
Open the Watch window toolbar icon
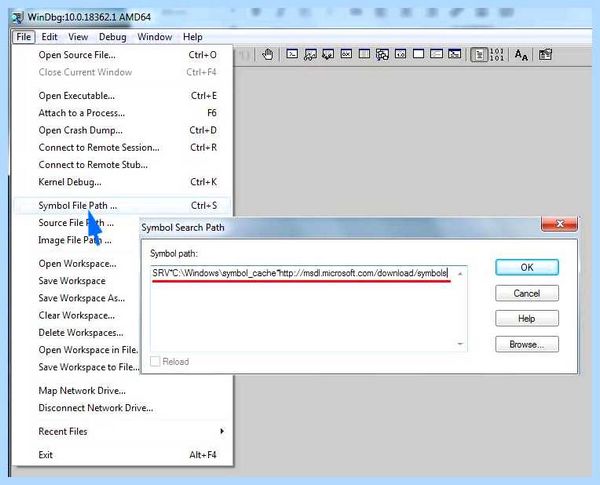pyautogui.click(x=310, y=55)
